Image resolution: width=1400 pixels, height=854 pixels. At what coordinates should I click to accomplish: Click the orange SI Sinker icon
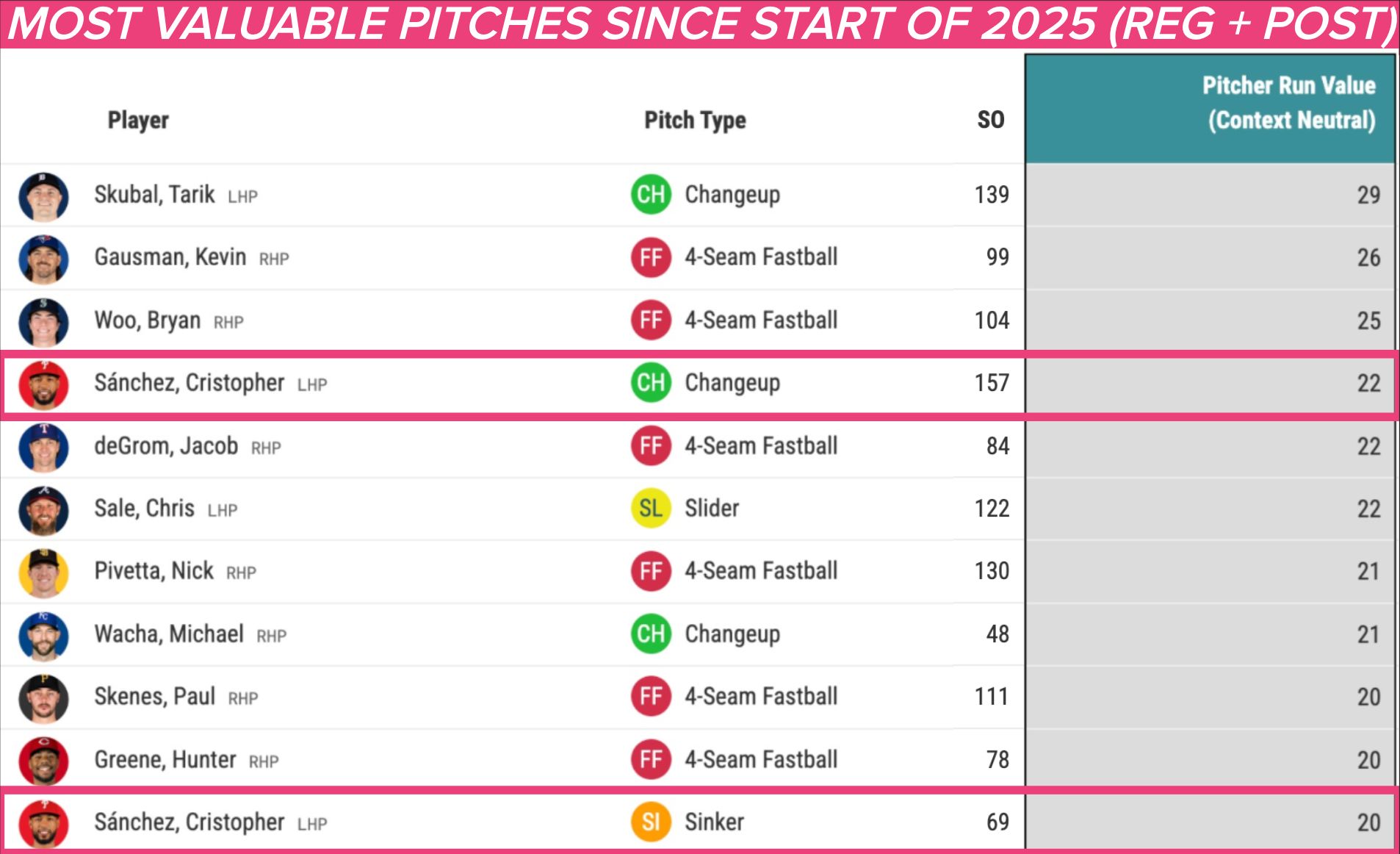click(651, 822)
